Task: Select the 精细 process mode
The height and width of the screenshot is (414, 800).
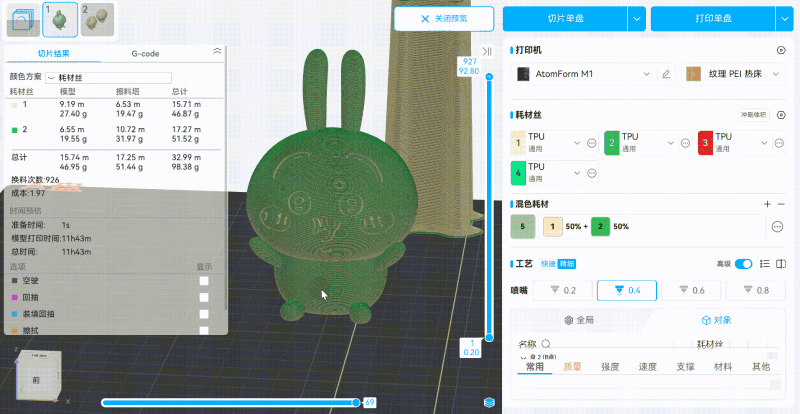Action: point(566,264)
